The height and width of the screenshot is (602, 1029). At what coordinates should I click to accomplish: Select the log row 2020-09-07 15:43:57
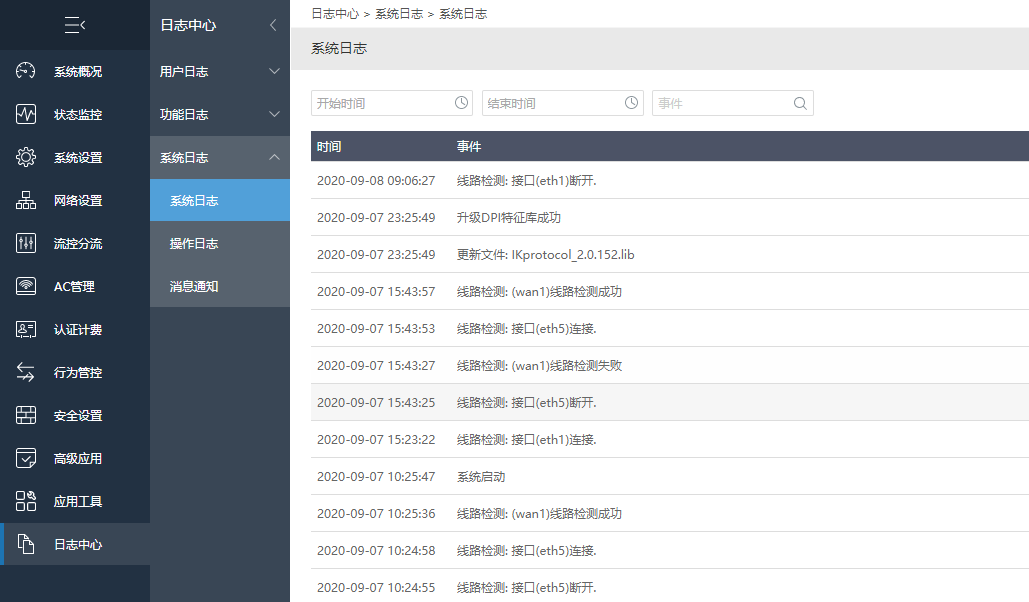pos(669,291)
